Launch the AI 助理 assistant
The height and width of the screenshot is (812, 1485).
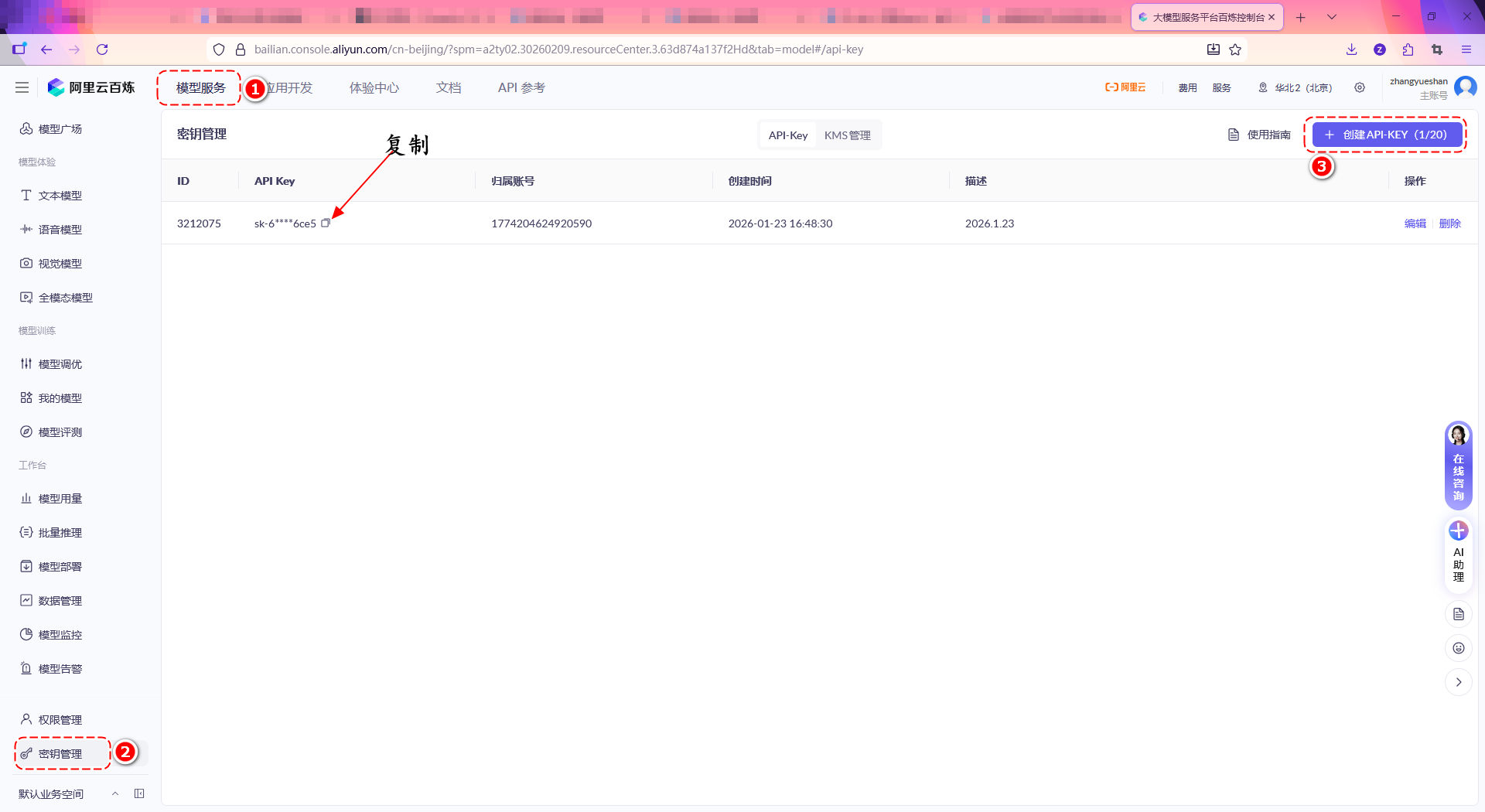[1459, 554]
